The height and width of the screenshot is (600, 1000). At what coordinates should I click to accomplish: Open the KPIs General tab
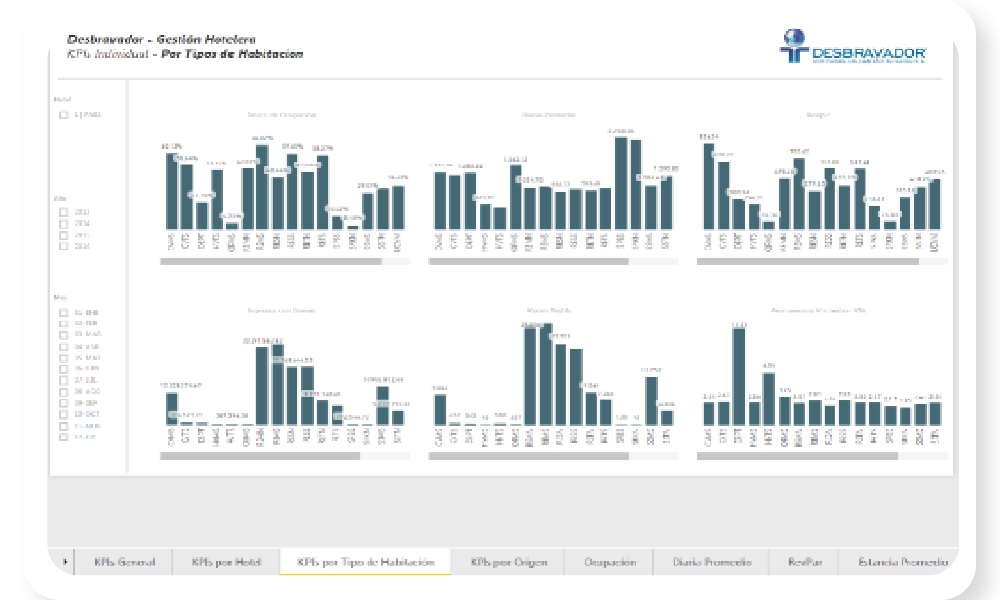click(124, 562)
